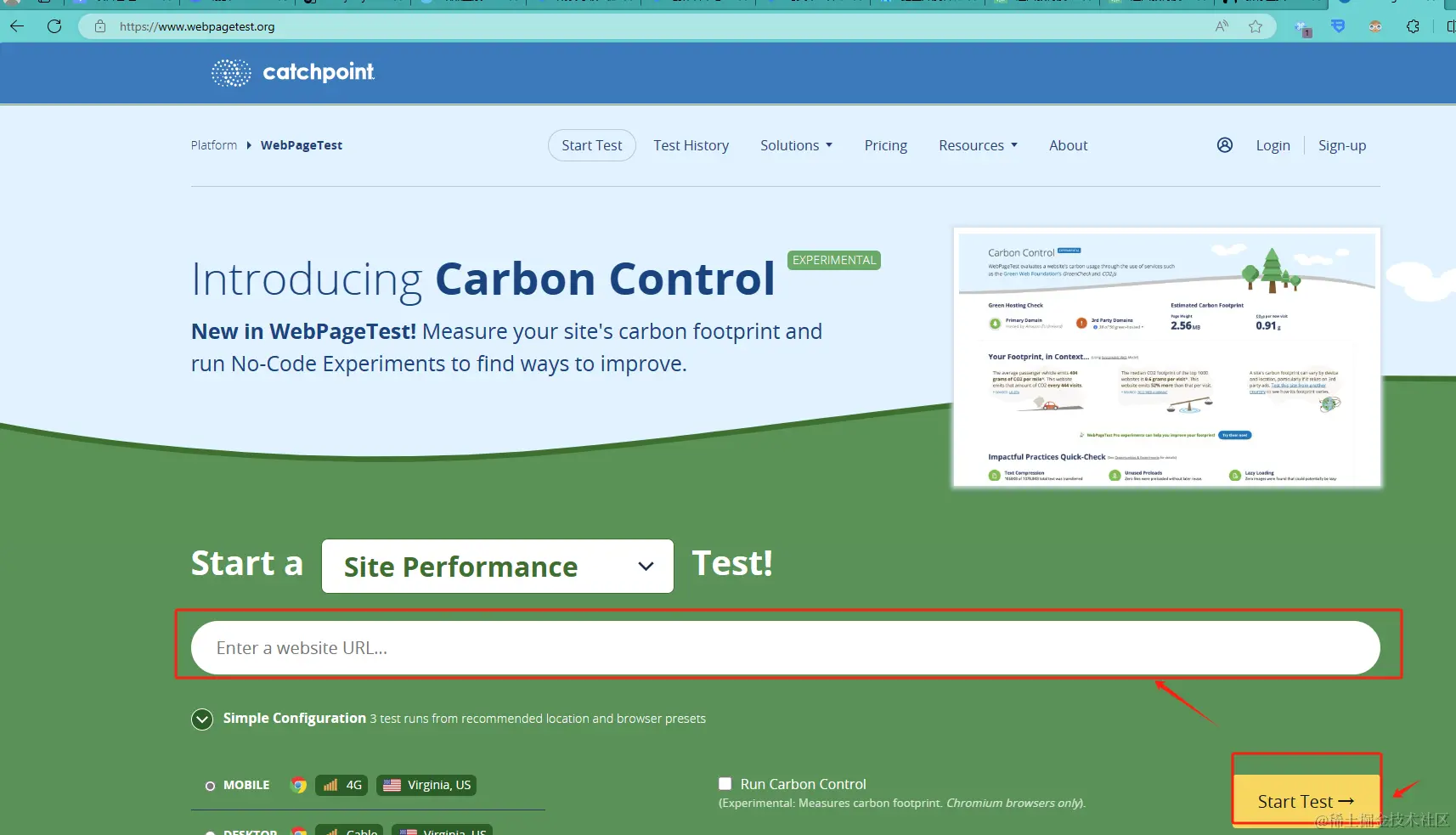The height and width of the screenshot is (835, 1456).
Task: Click the Sign-up link
Action: (1342, 145)
